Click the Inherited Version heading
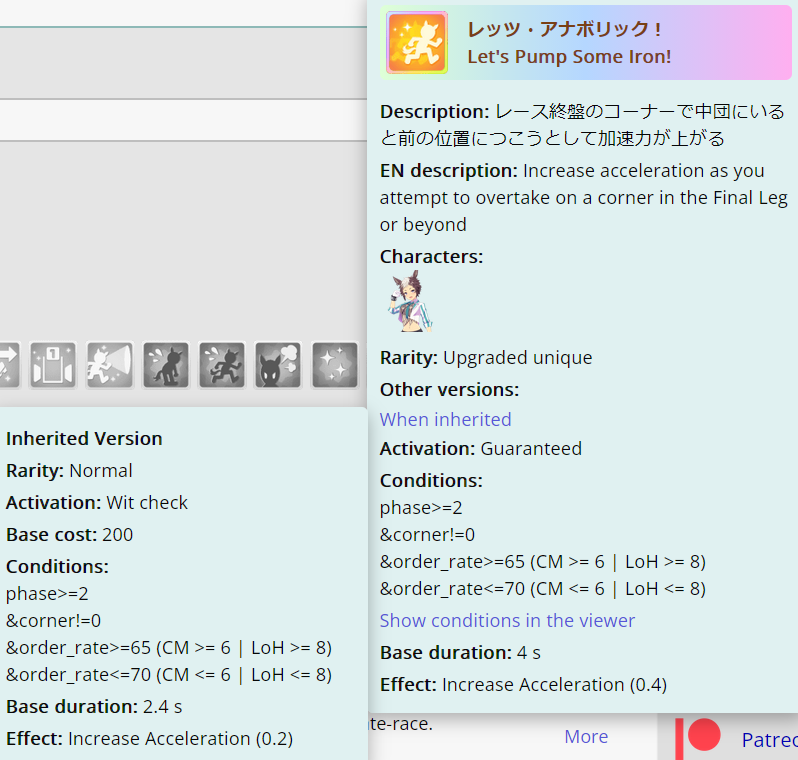Image resolution: width=798 pixels, height=760 pixels. (x=84, y=439)
